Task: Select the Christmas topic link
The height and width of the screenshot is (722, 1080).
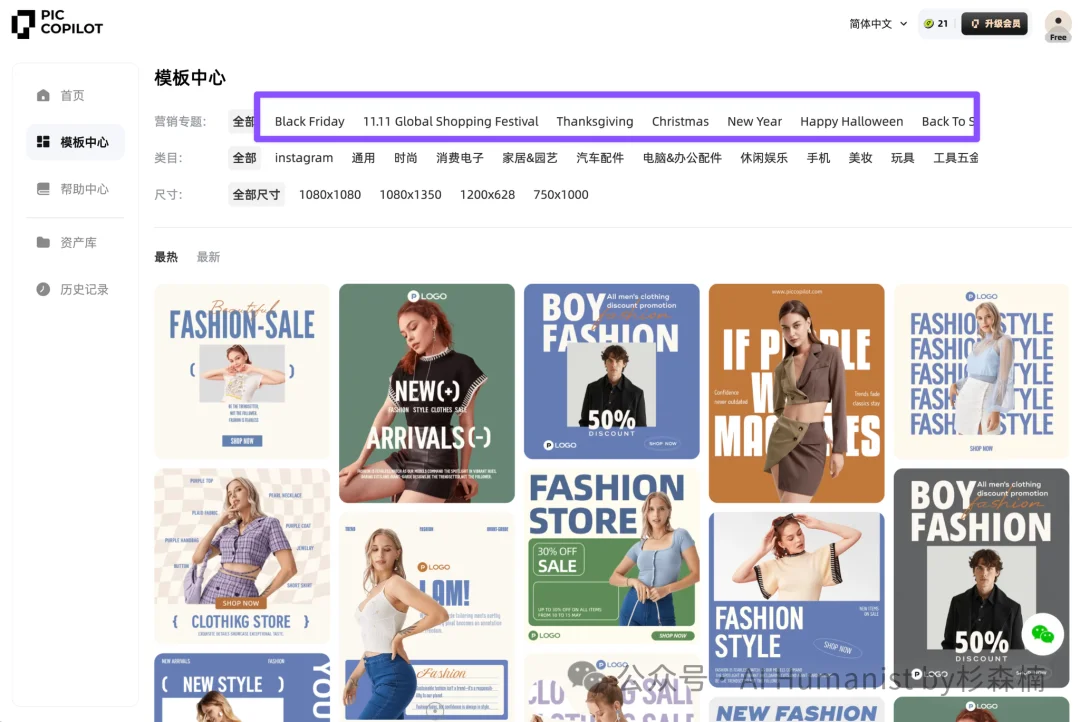Action: pyautogui.click(x=680, y=121)
